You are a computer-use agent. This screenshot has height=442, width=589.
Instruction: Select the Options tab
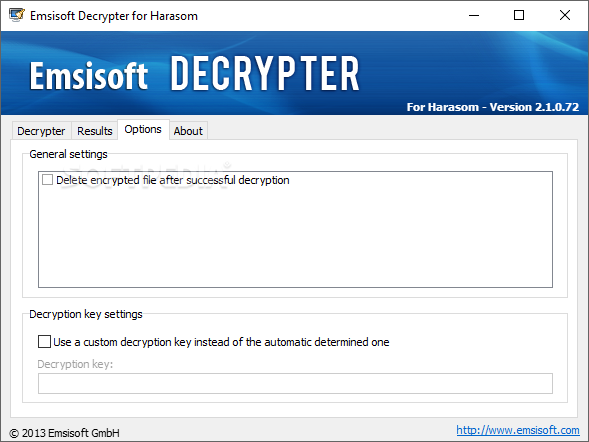click(143, 129)
